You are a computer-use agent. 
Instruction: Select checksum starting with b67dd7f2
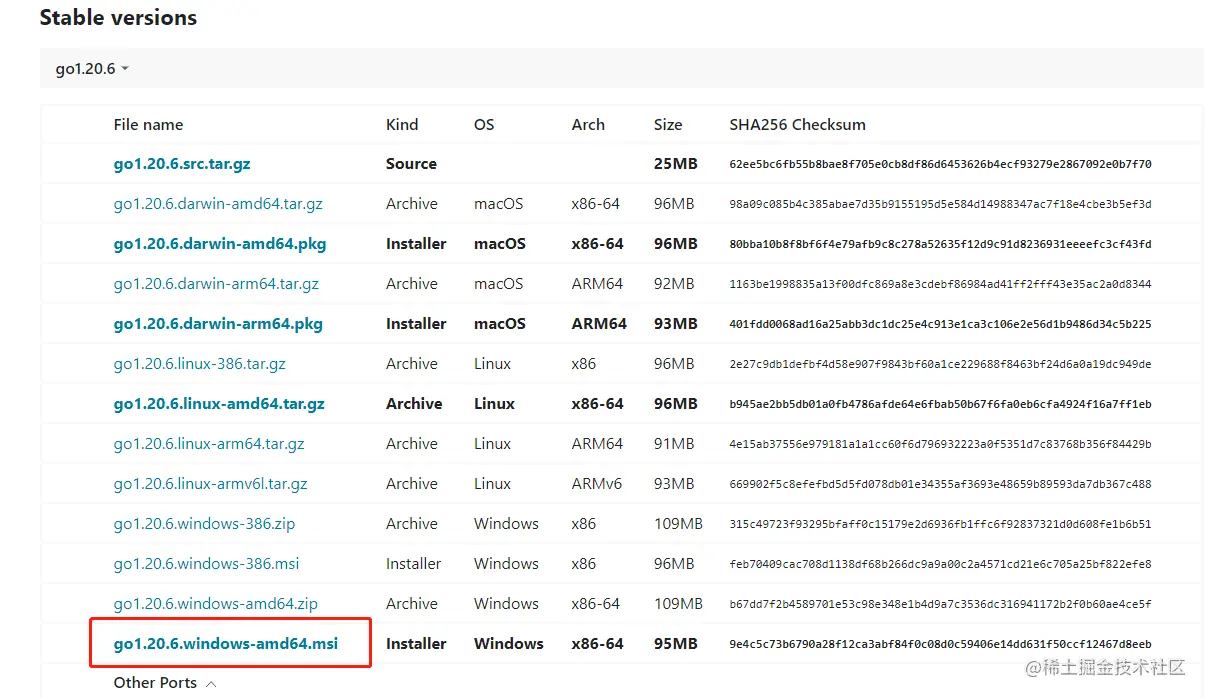click(x=941, y=604)
